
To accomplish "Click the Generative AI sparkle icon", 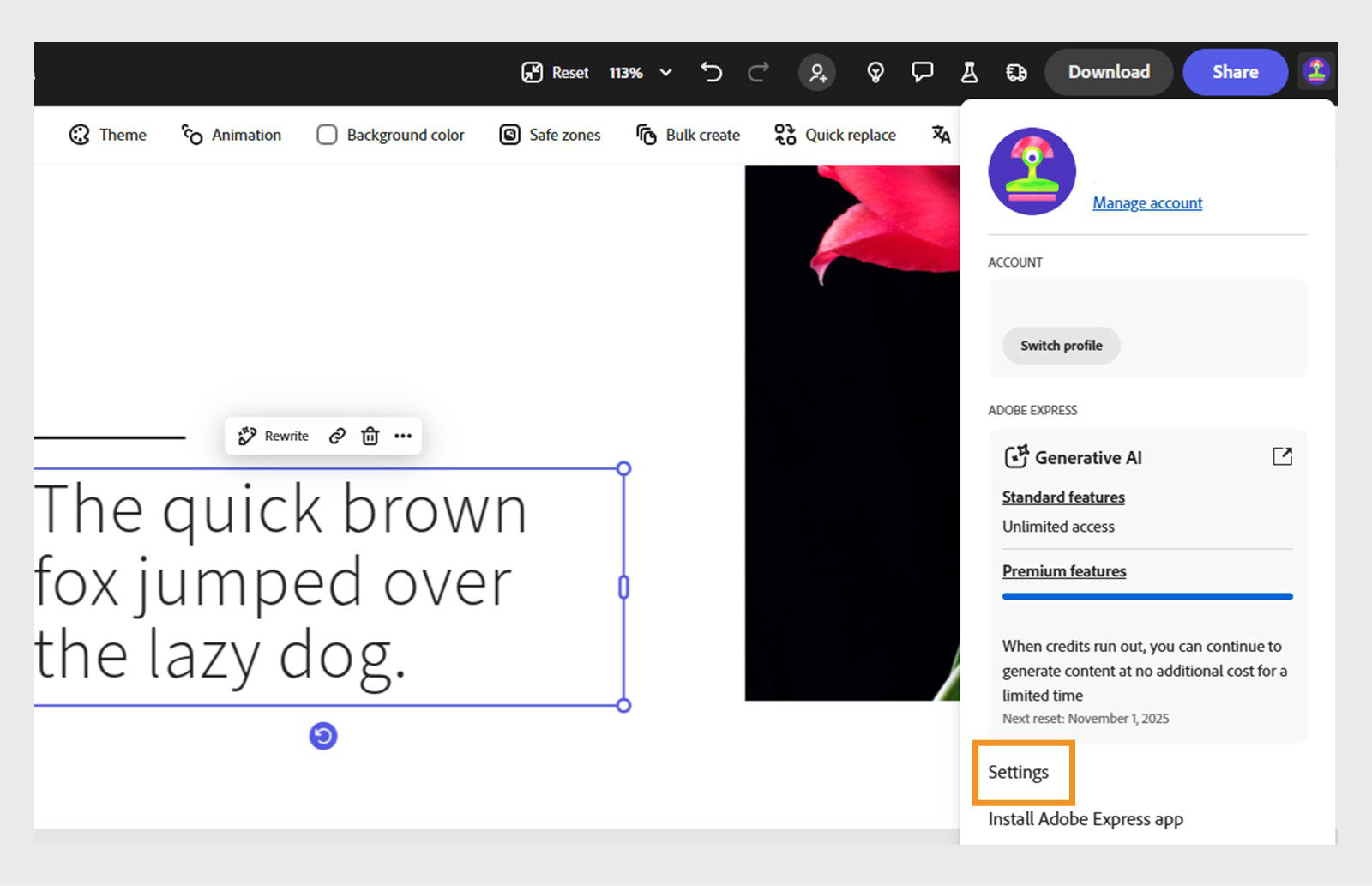I will (x=1016, y=456).
